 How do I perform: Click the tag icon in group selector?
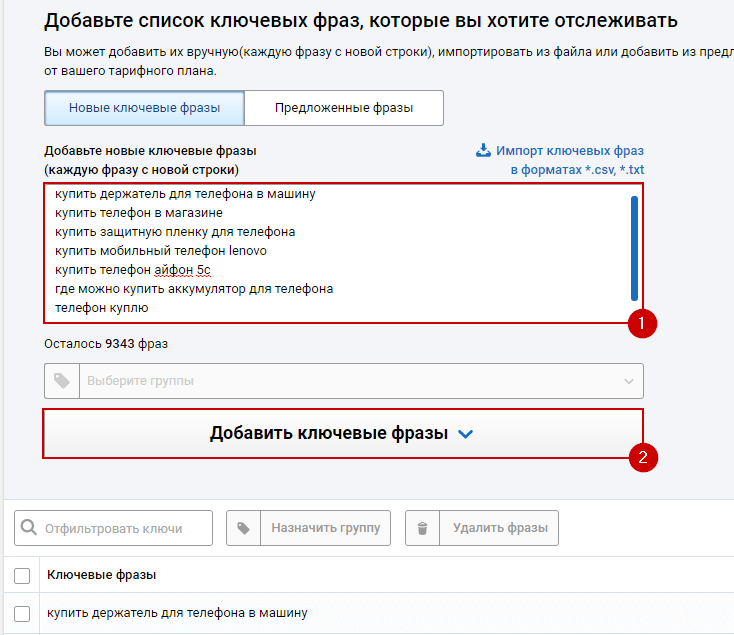(x=62, y=381)
